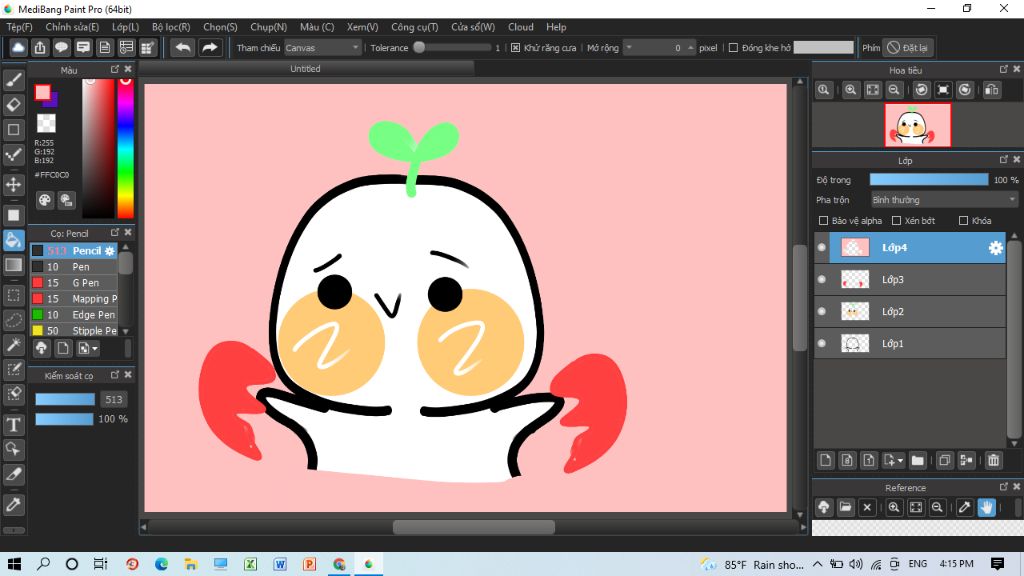The image size is (1024, 576).
Task: Click the rainbow hue strip in Màu panel
Action: [x=126, y=147]
